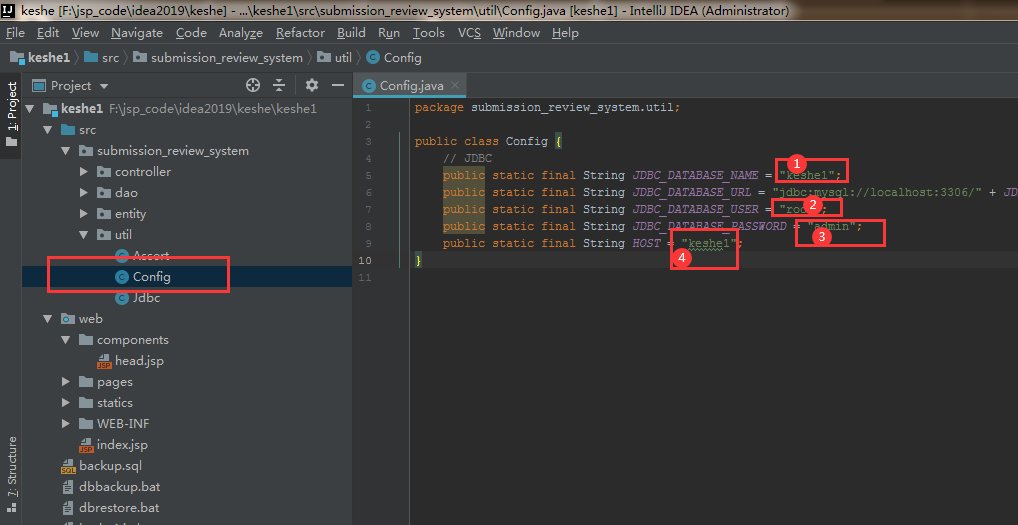
Task: Click the locate/scroll from source icon
Action: (253, 86)
